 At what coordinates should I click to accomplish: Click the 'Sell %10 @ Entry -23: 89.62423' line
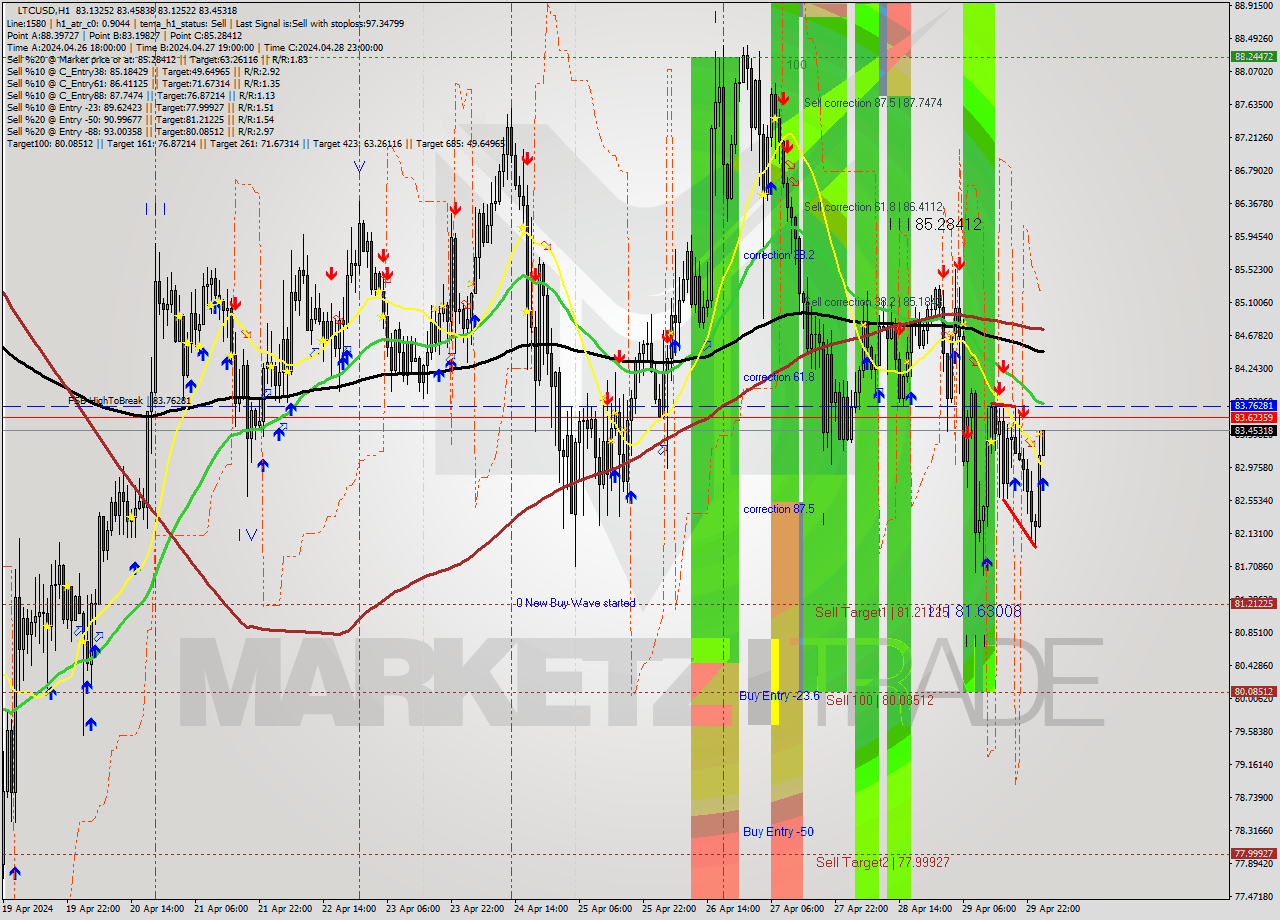pyautogui.click(x=142, y=108)
